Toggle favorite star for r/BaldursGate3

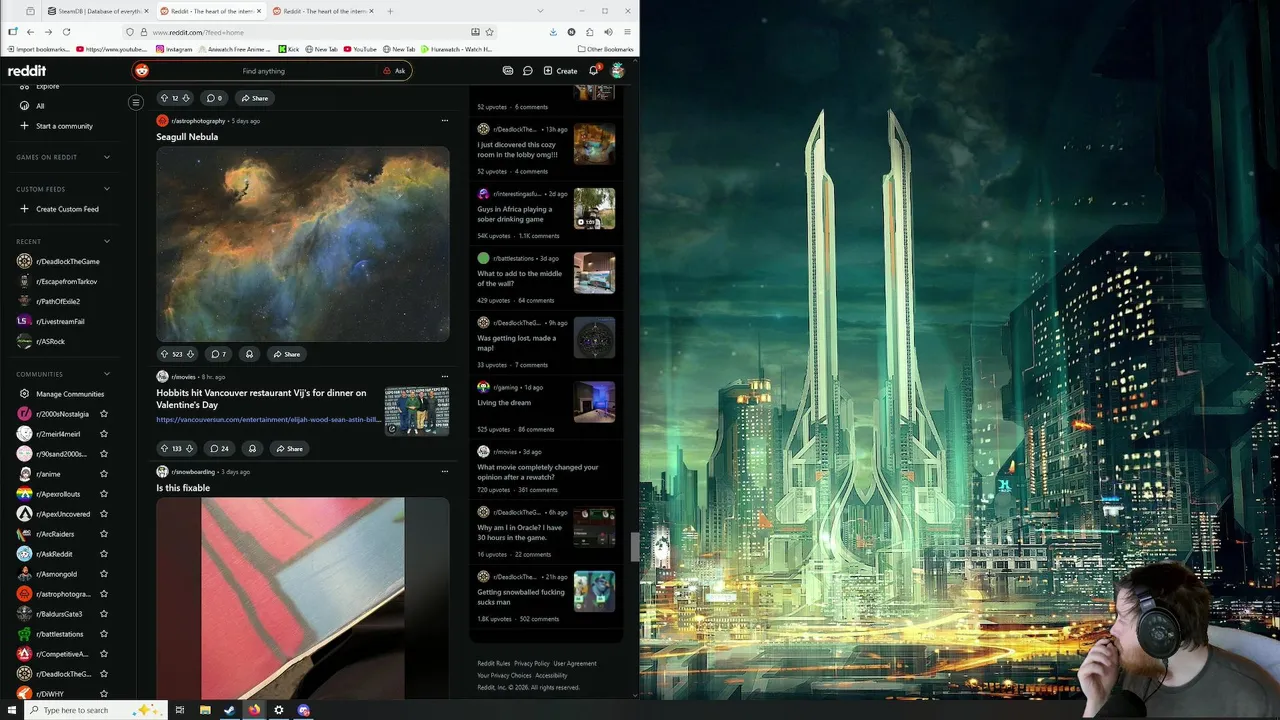[x=103, y=614]
